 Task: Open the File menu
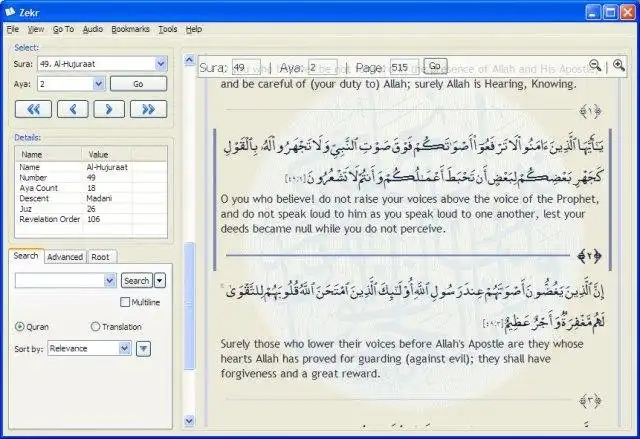coord(13,29)
